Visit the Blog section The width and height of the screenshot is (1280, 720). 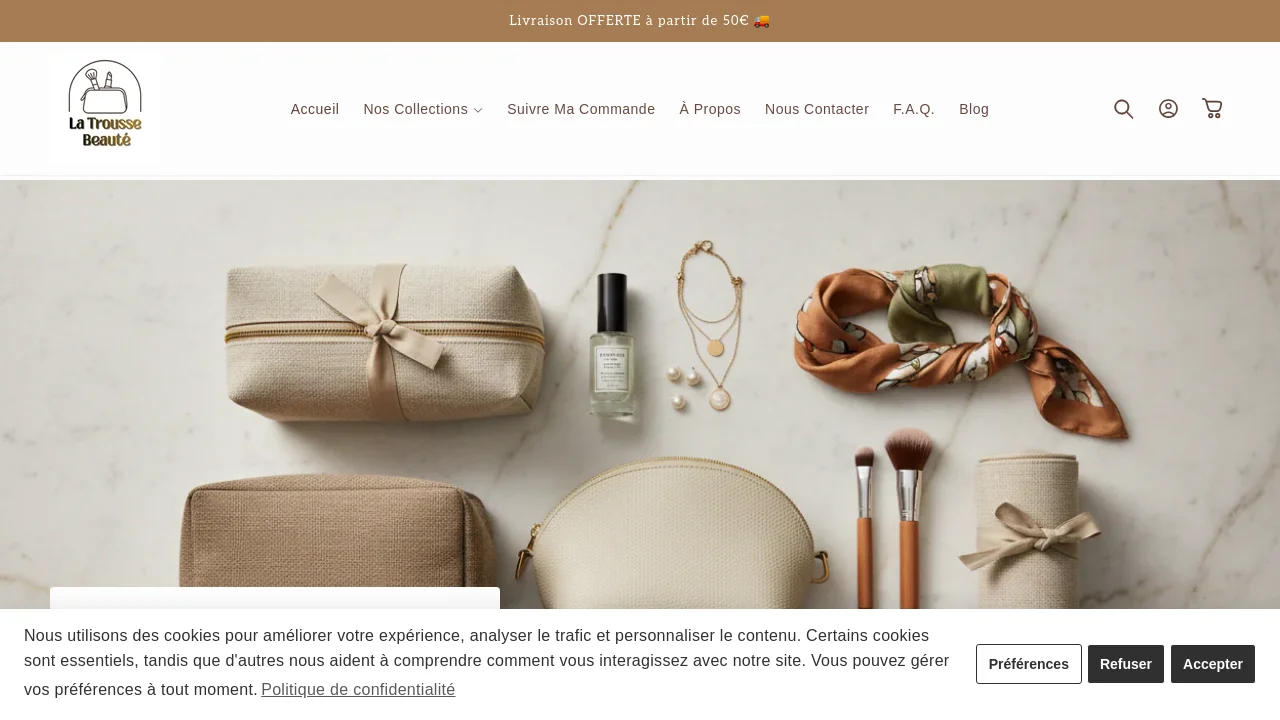tap(974, 109)
